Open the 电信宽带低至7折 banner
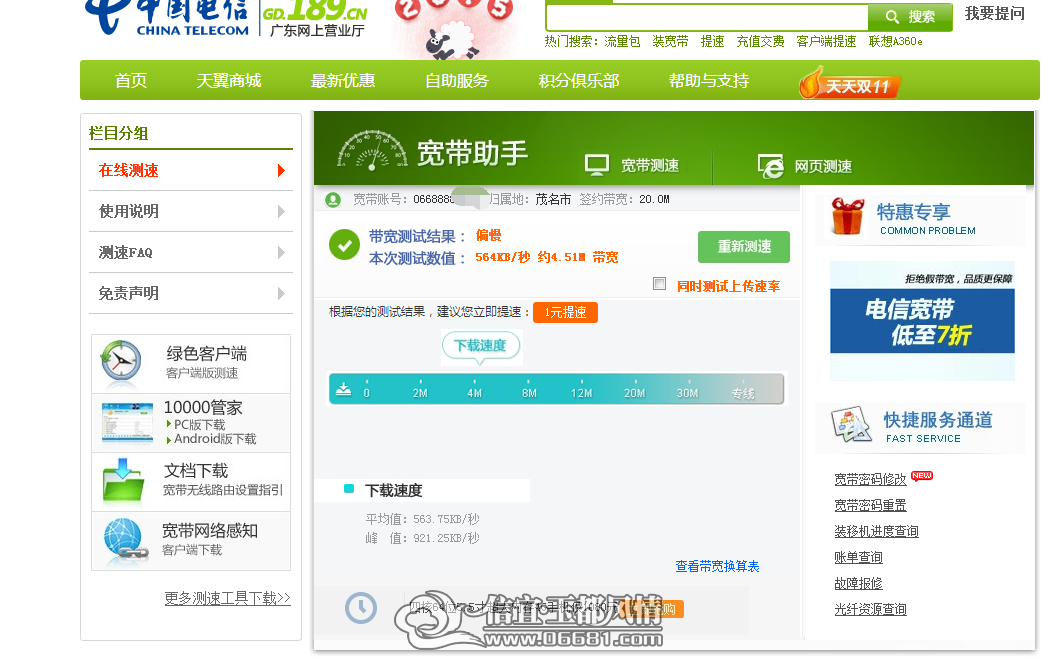1058x661 pixels. point(922,320)
